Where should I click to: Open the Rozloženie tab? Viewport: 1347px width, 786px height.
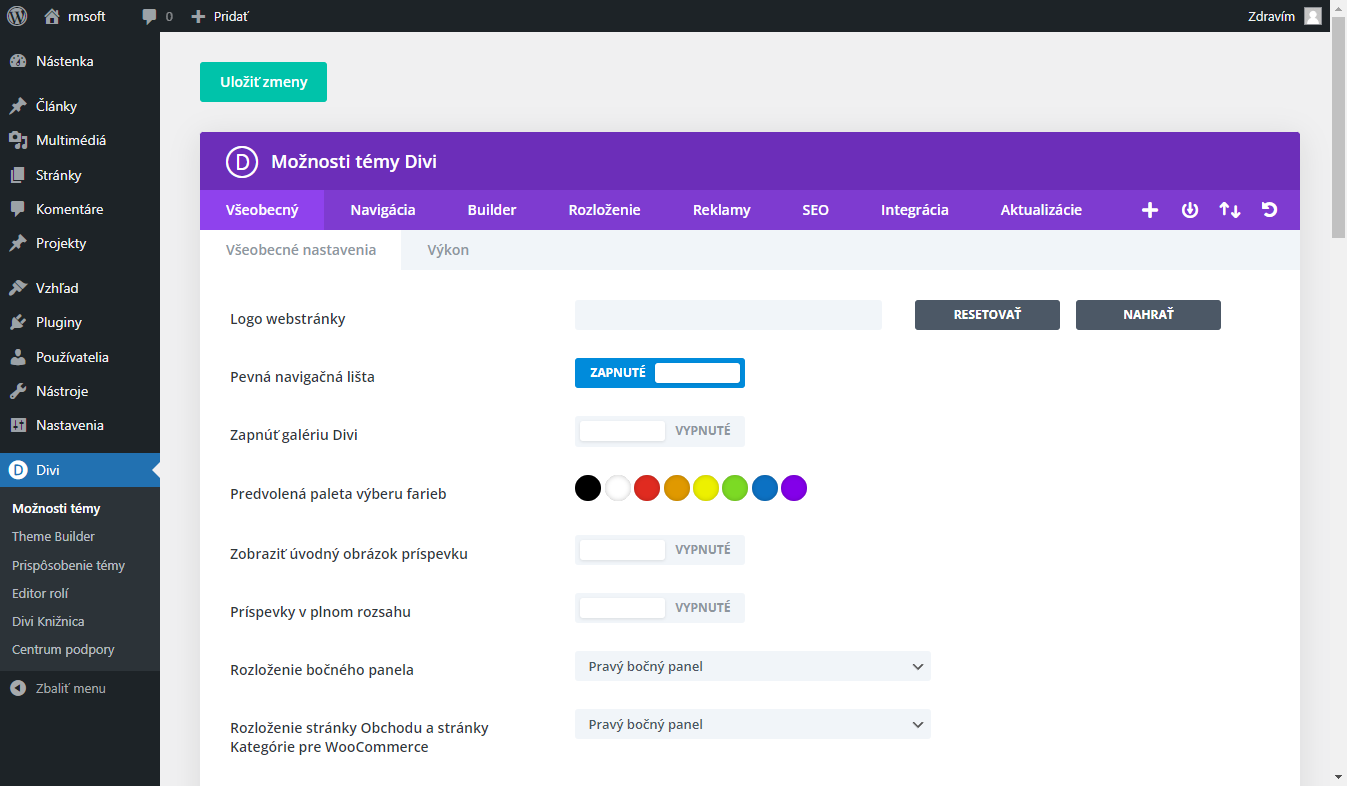click(605, 210)
